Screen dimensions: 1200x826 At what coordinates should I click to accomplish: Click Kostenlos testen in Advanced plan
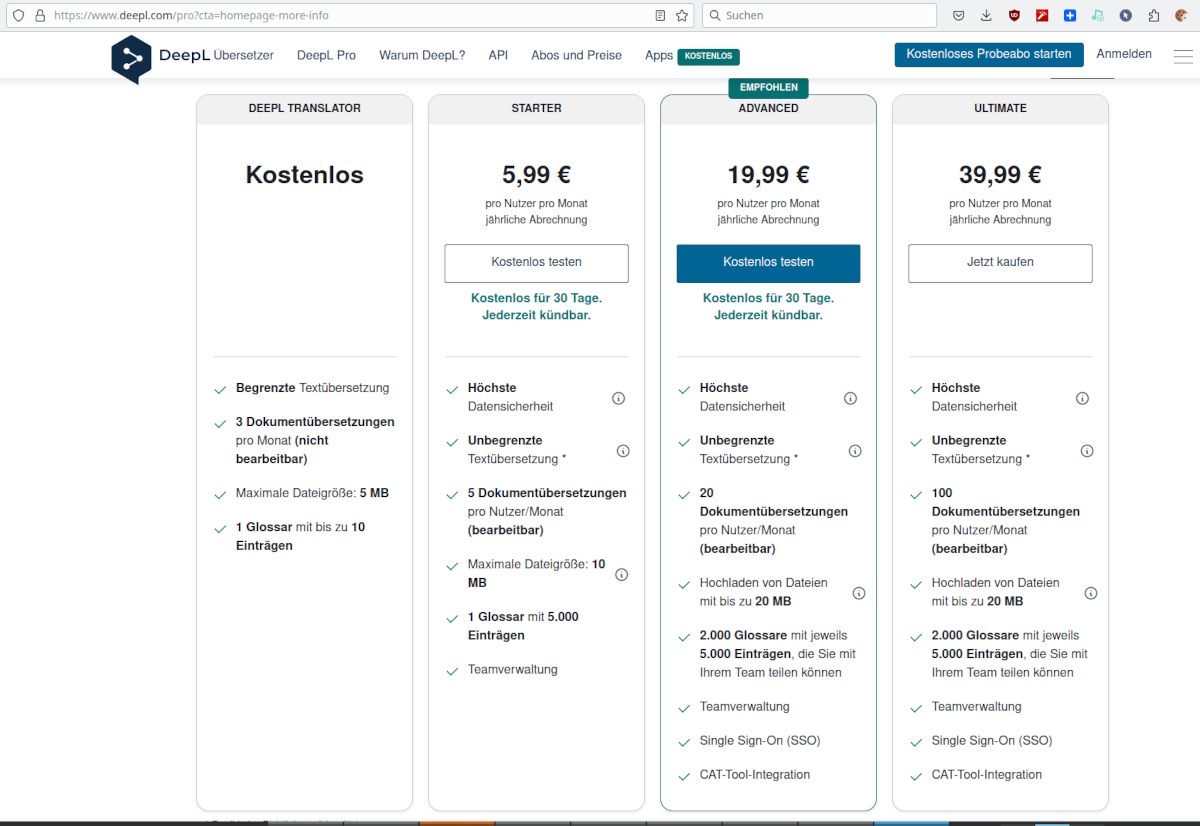click(x=768, y=263)
